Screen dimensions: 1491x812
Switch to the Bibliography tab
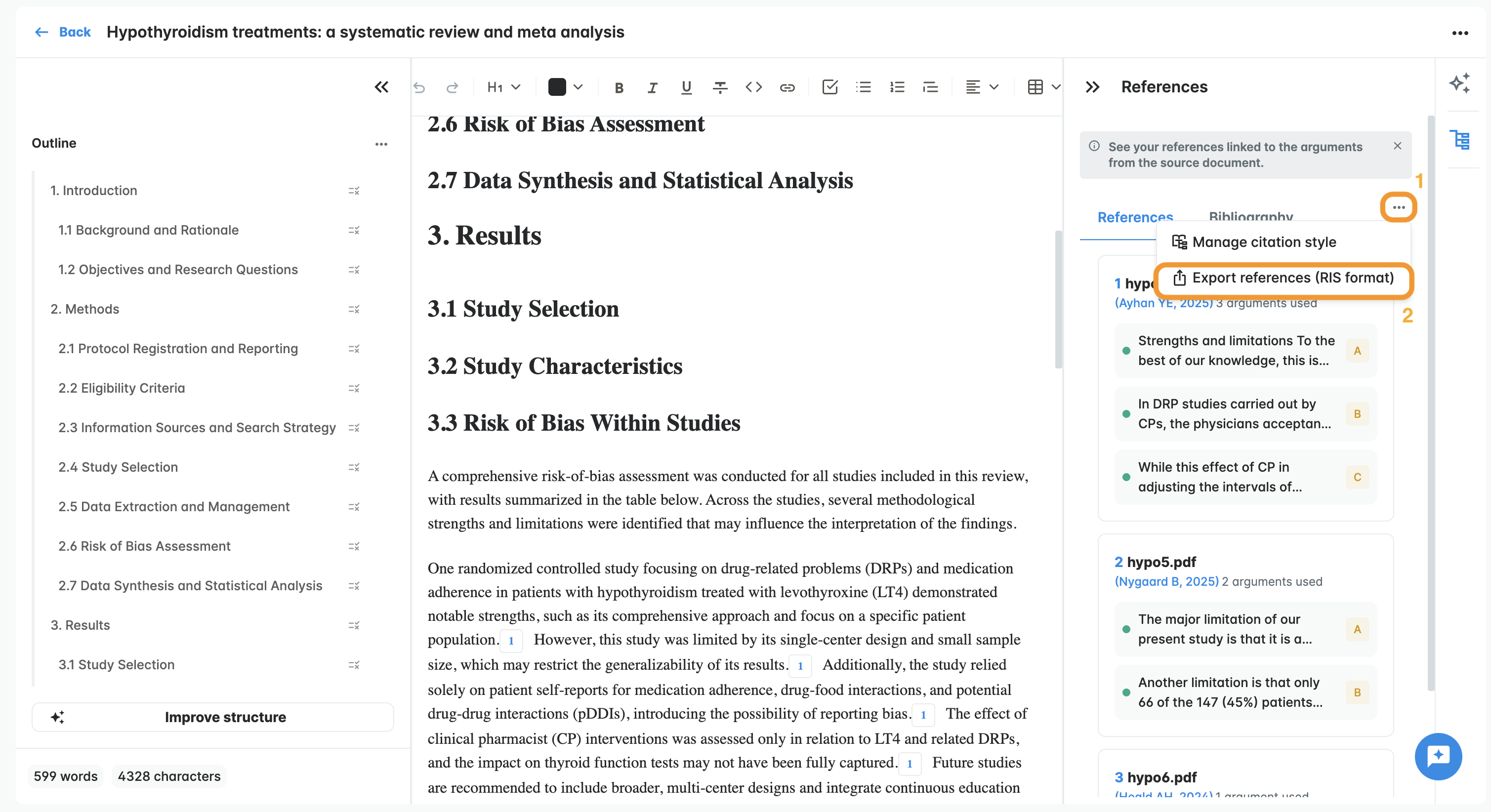click(1251, 216)
